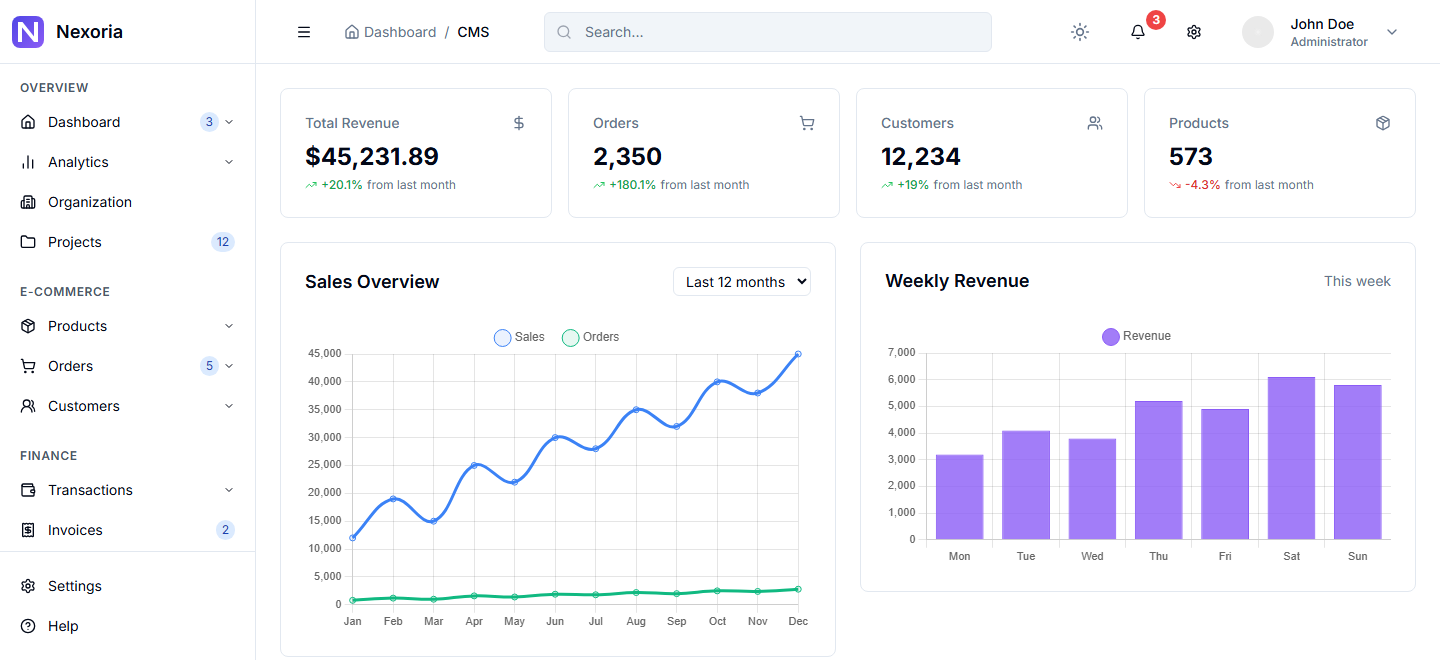
Task: Open Invoices in the sidebar
Action: pos(127,530)
